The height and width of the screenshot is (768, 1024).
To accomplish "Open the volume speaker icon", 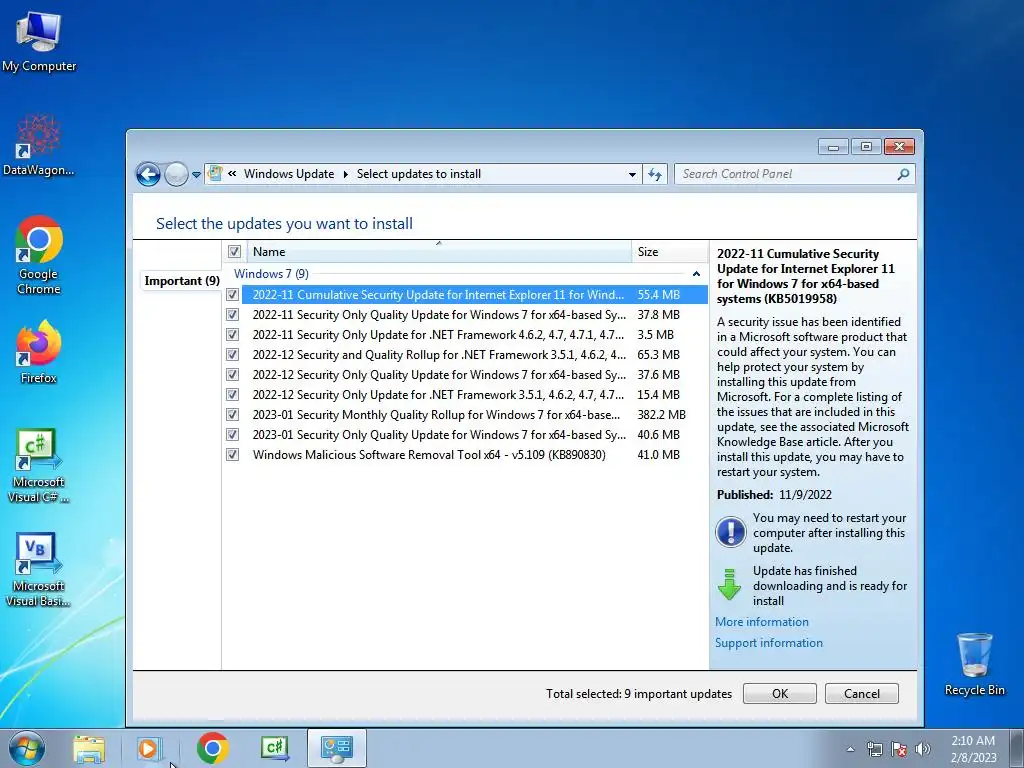I will (x=923, y=749).
